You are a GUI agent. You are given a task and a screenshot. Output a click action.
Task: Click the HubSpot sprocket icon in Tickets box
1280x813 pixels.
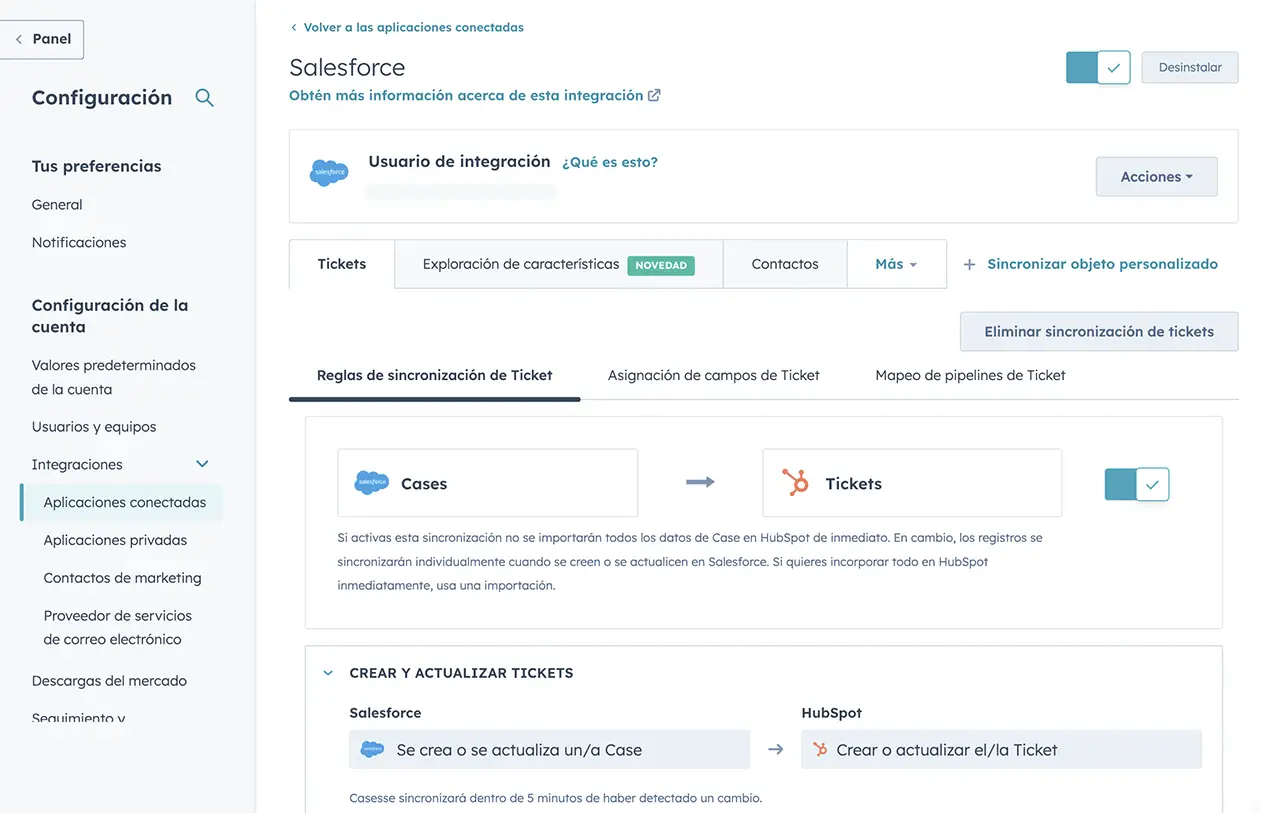coord(796,483)
